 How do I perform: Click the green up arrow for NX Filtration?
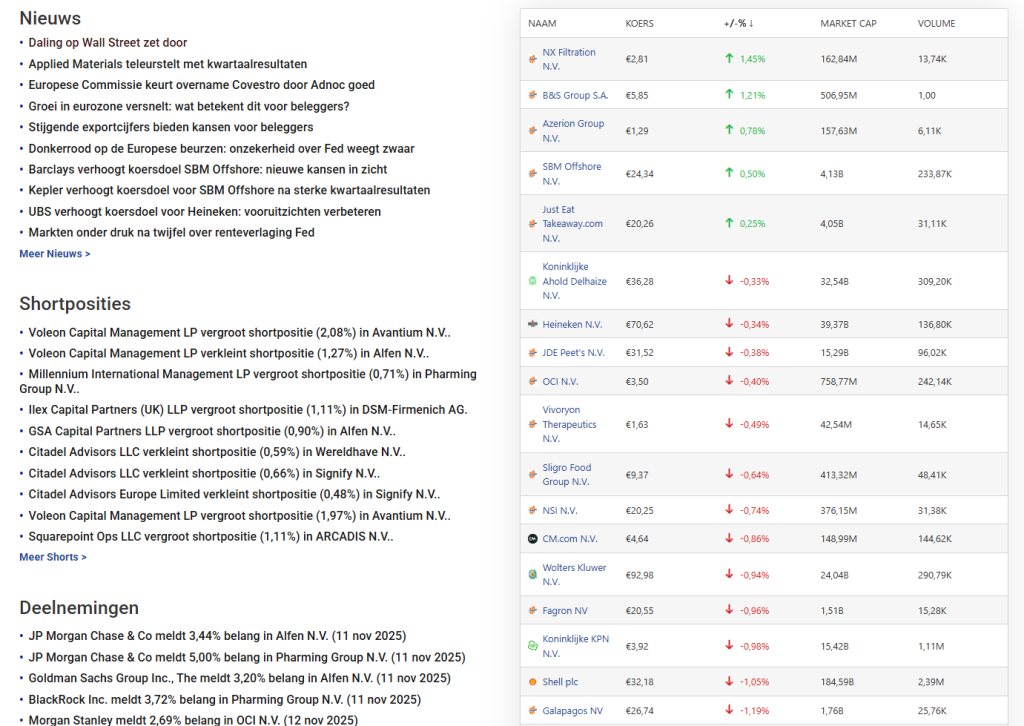click(x=729, y=59)
